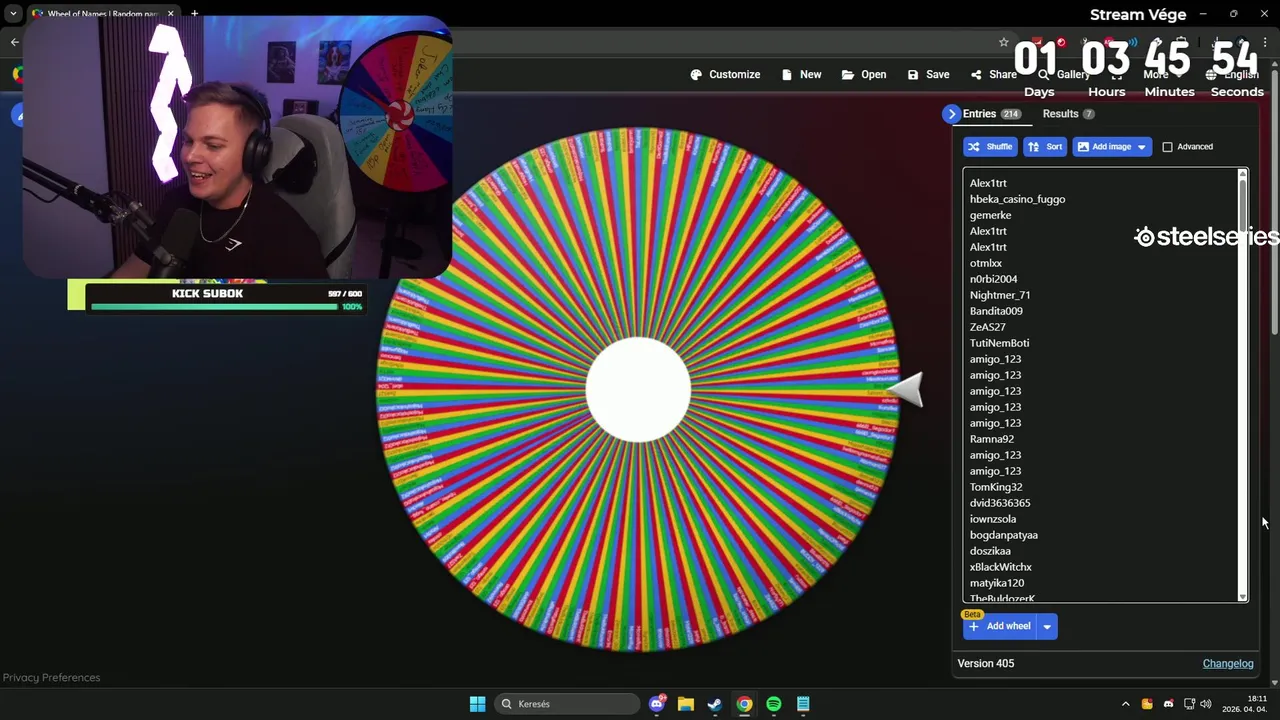This screenshot has height=720, width=1280.
Task: Click the TutiNemBoti entry
Action: tap(999, 343)
